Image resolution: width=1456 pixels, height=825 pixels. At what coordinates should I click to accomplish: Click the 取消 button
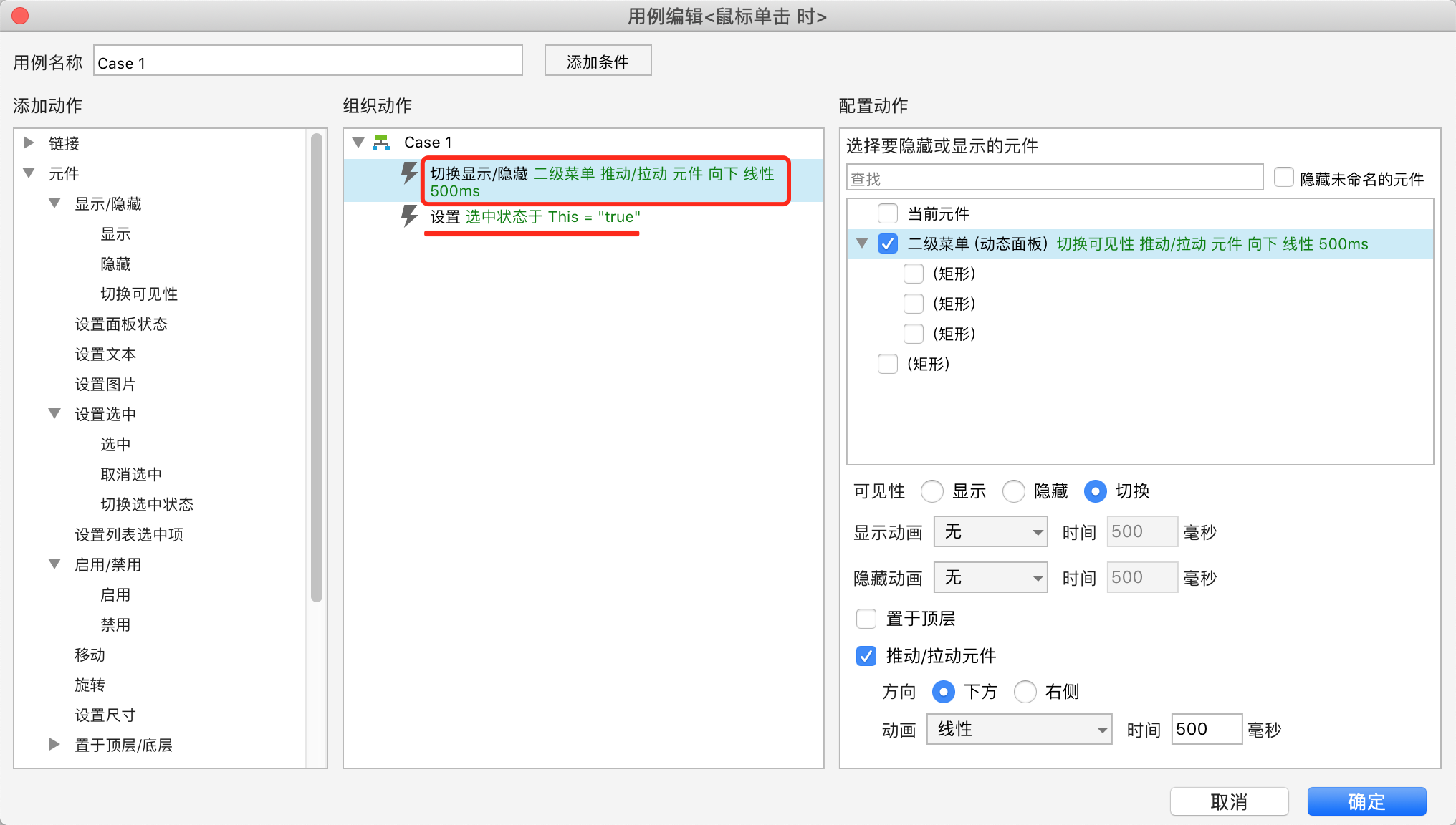(x=1229, y=801)
